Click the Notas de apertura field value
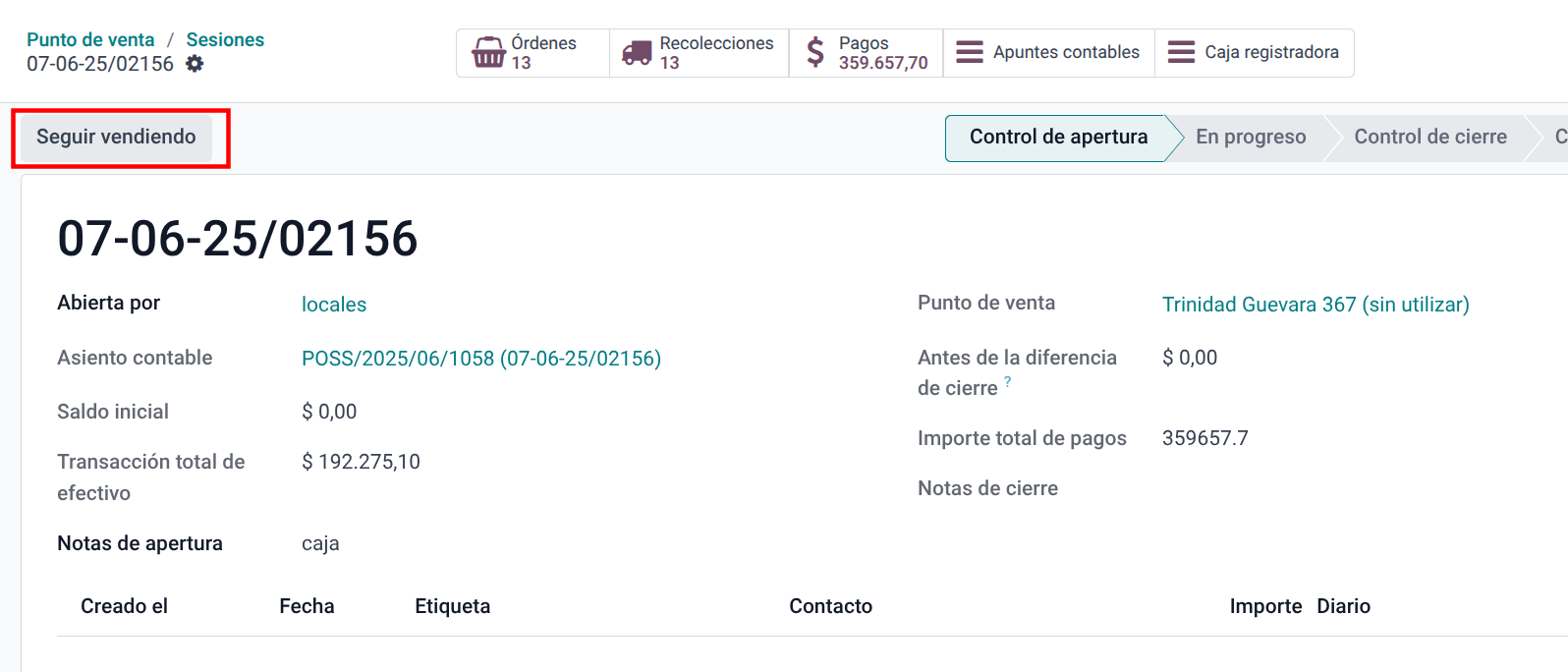Image resolution: width=1568 pixels, height=672 pixels. click(320, 543)
